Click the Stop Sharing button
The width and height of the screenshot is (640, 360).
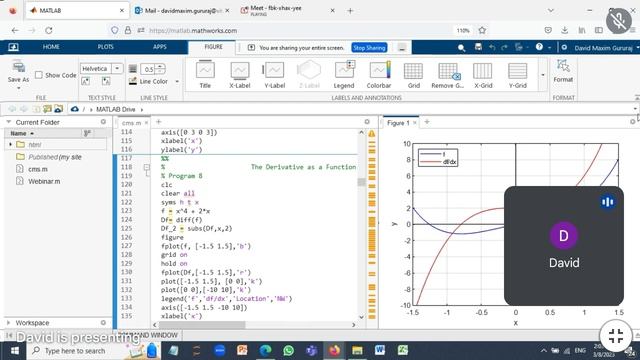[x=369, y=48]
